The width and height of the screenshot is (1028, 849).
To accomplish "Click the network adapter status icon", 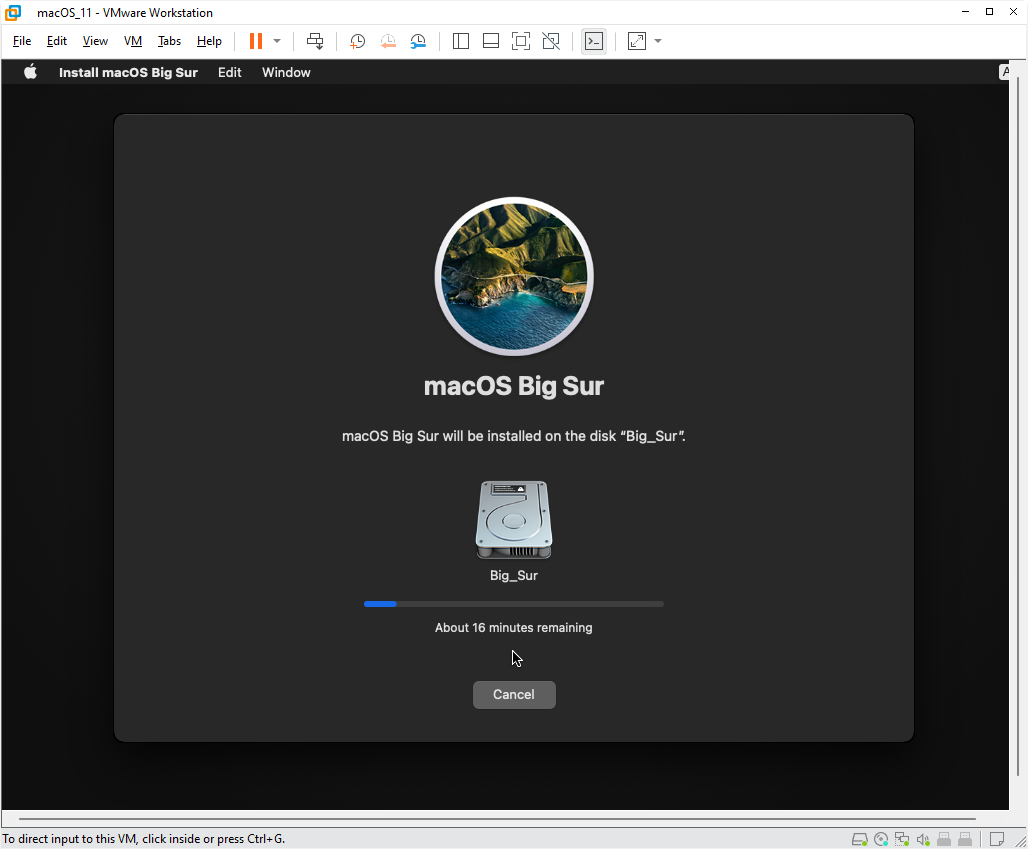I will (x=902, y=839).
